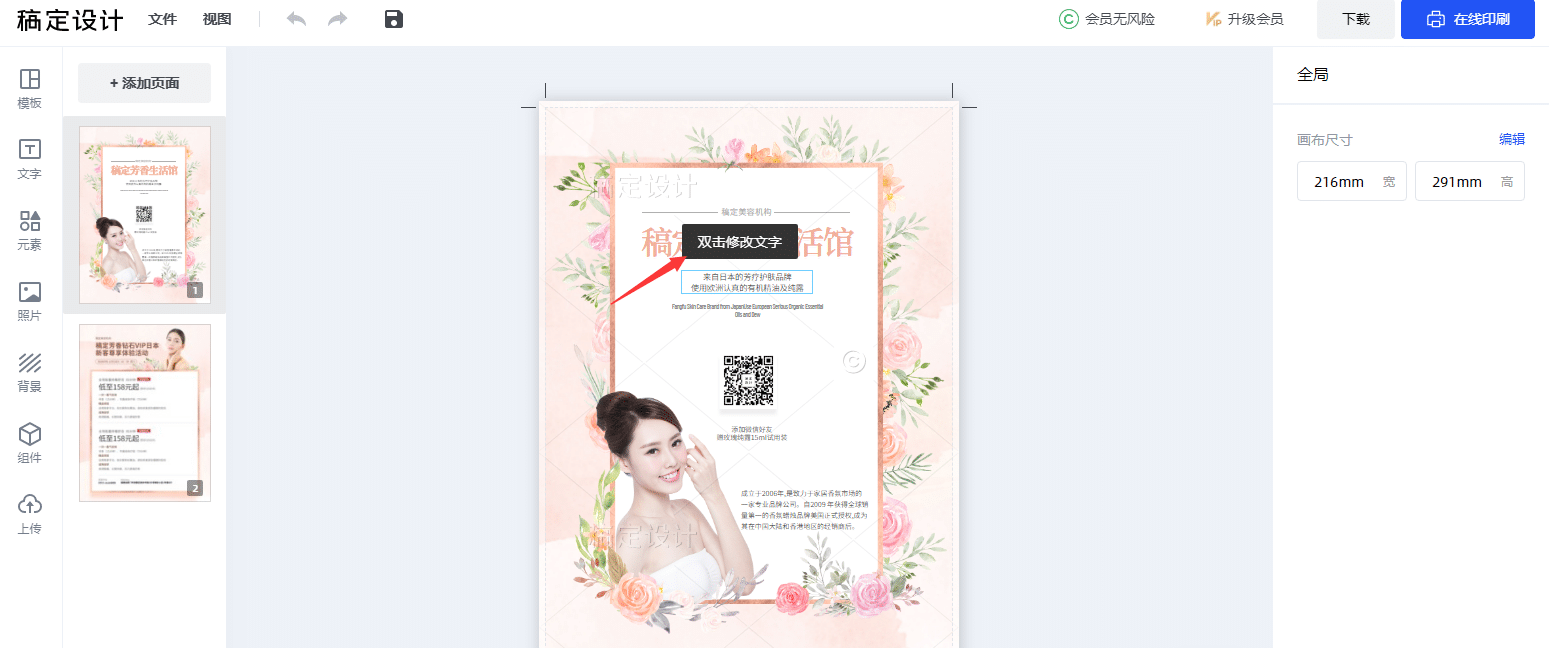Click the 在线印刷 online print button
1549x648 pixels.
point(1468,19)
